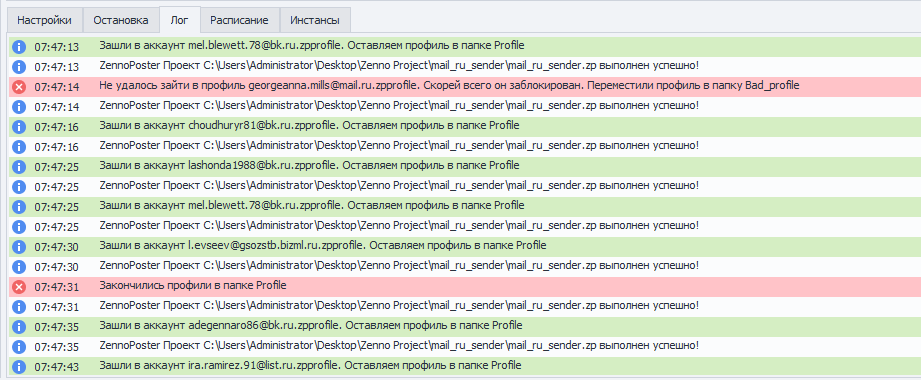
Task: Select 07:47:13 ZennoPoster 'выполнен успешно' message
Action: coord(399,65)
